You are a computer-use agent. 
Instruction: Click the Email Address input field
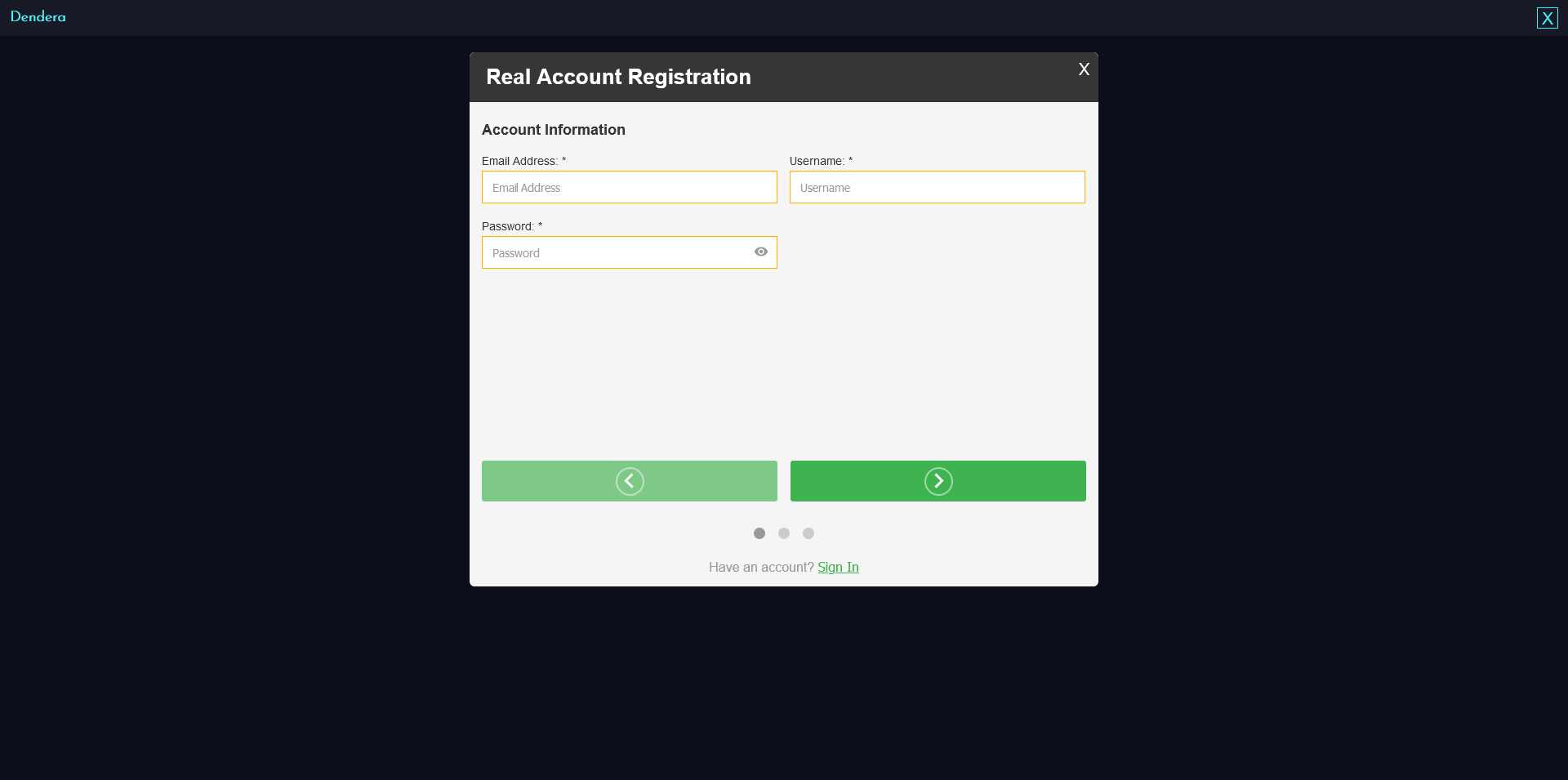629,187
